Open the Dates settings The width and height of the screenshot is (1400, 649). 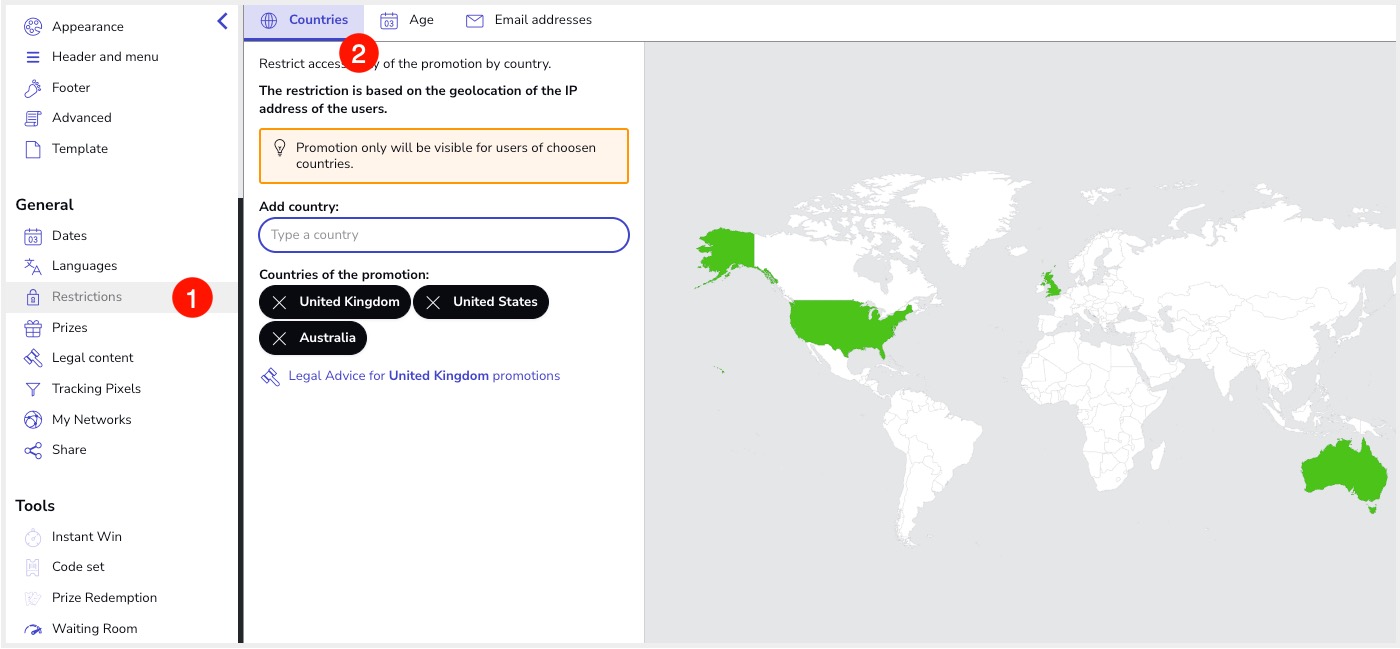[x=69, y=236]
